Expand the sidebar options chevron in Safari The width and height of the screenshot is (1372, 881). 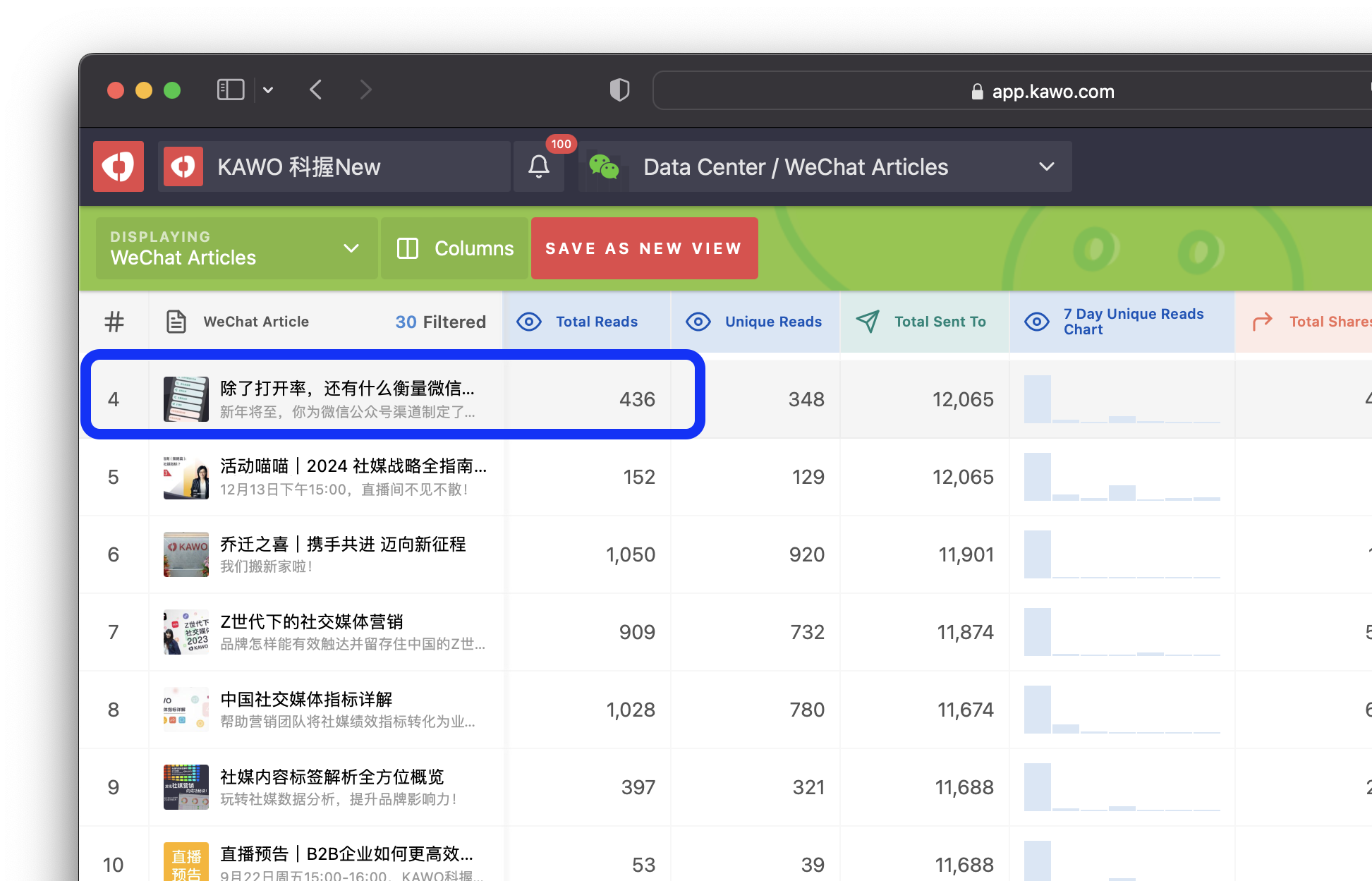tap(268, 90)
